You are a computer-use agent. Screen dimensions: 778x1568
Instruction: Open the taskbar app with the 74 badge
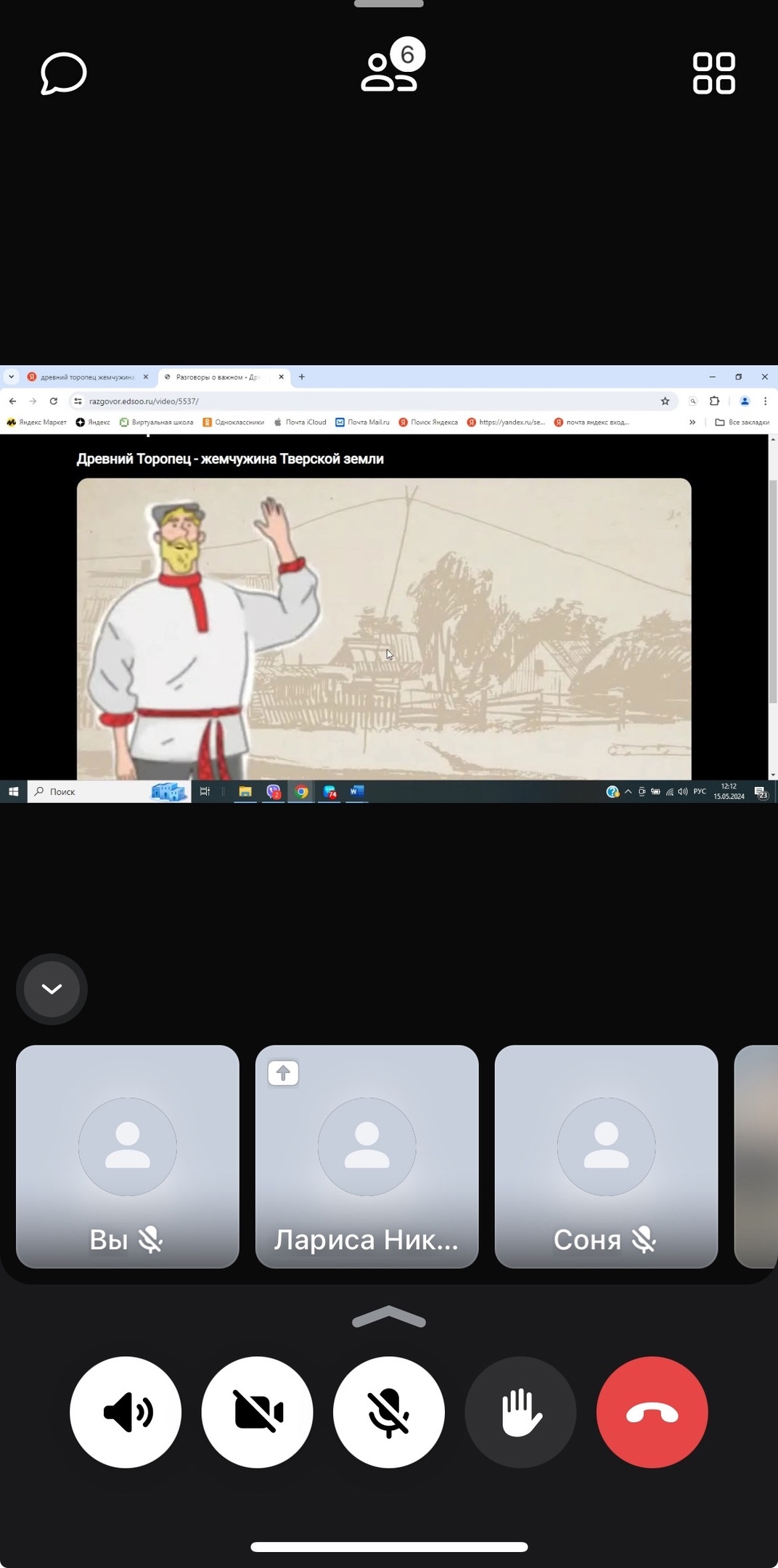coord(329,791)
